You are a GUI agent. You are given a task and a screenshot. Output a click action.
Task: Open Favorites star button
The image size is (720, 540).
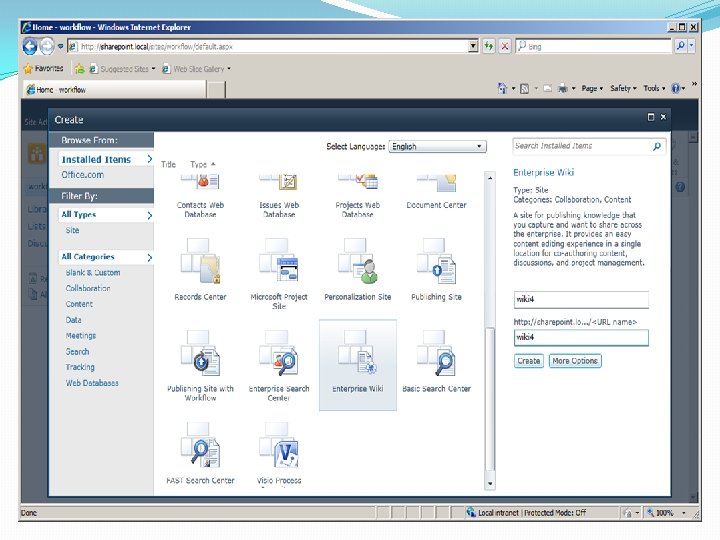tap(43, 68)
